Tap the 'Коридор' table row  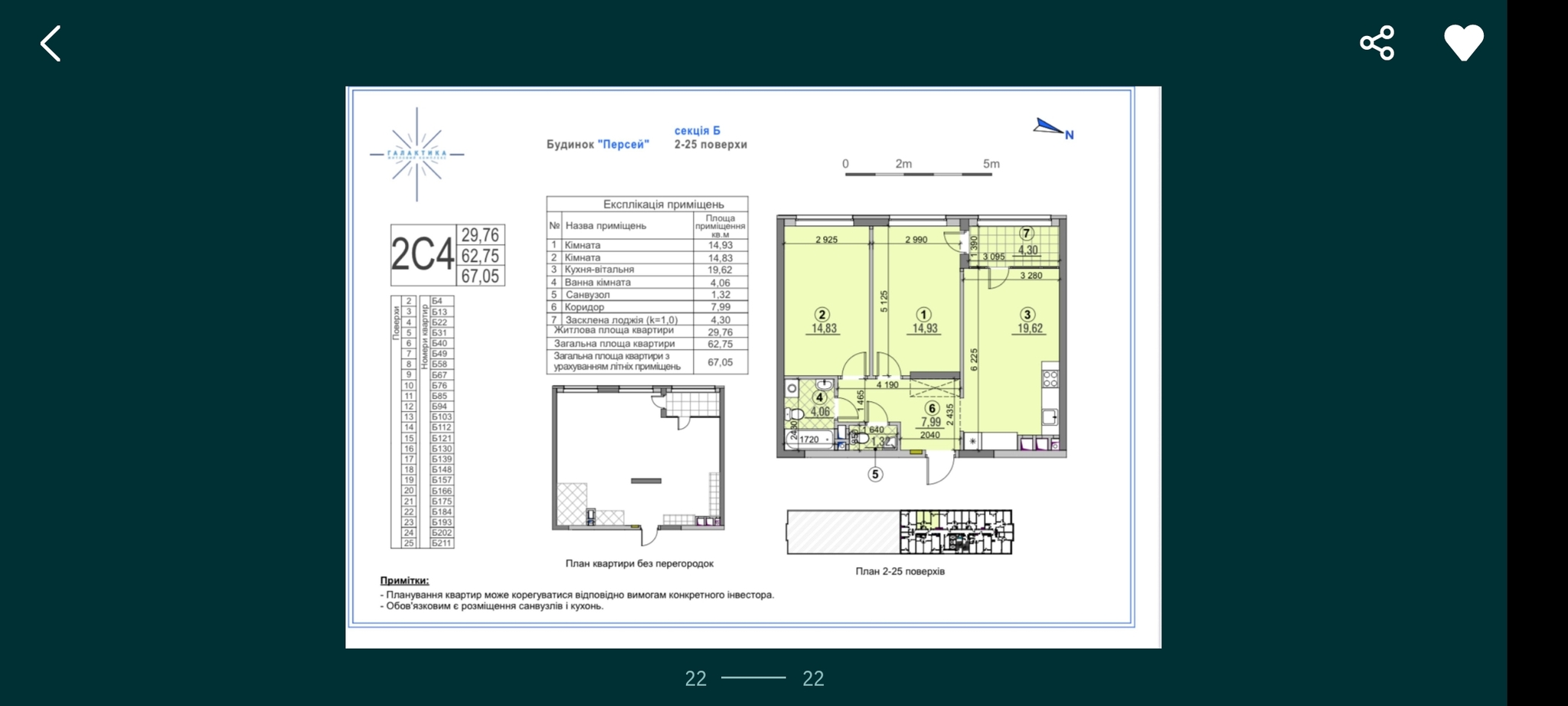(647, 307)
